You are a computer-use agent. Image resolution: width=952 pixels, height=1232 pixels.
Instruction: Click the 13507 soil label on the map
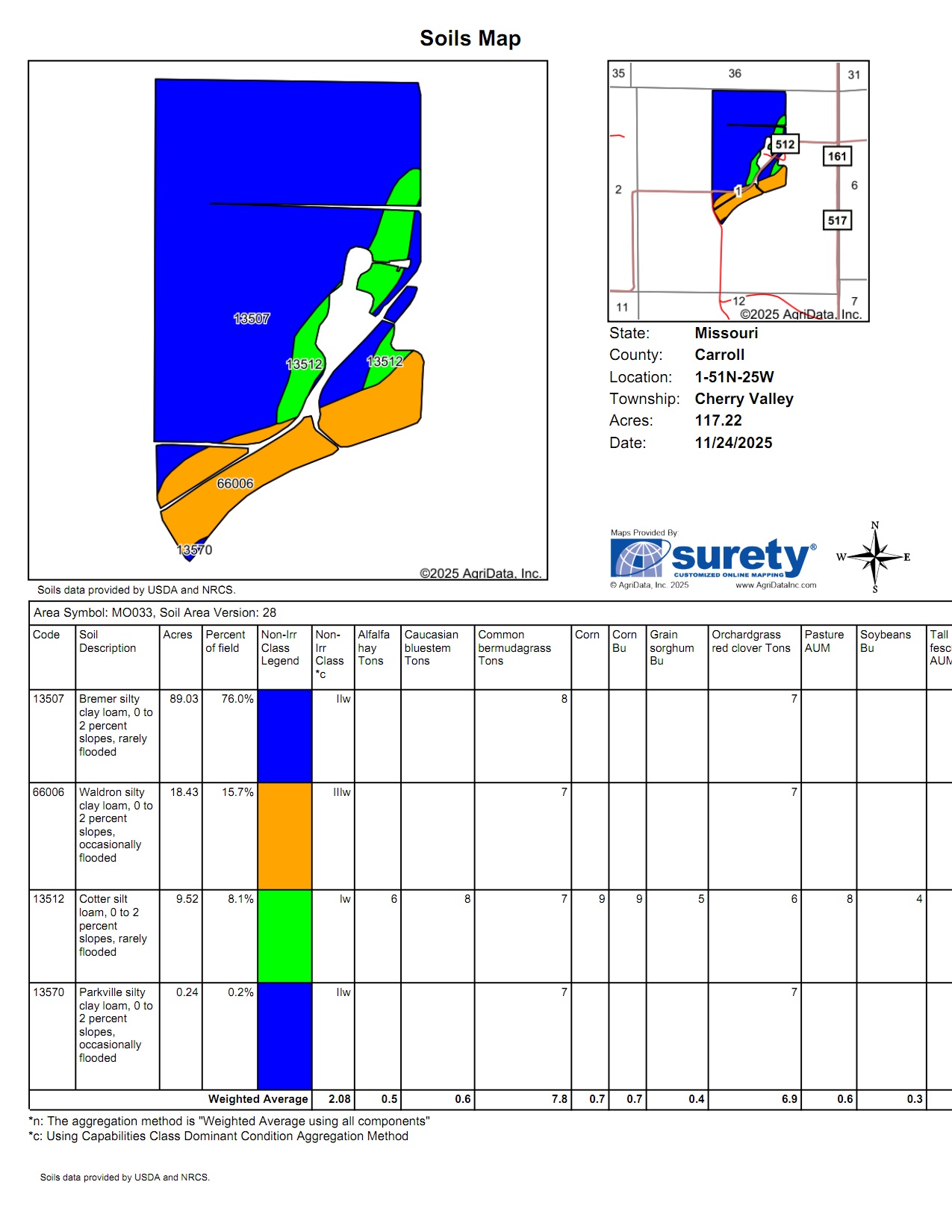[252, 319]
